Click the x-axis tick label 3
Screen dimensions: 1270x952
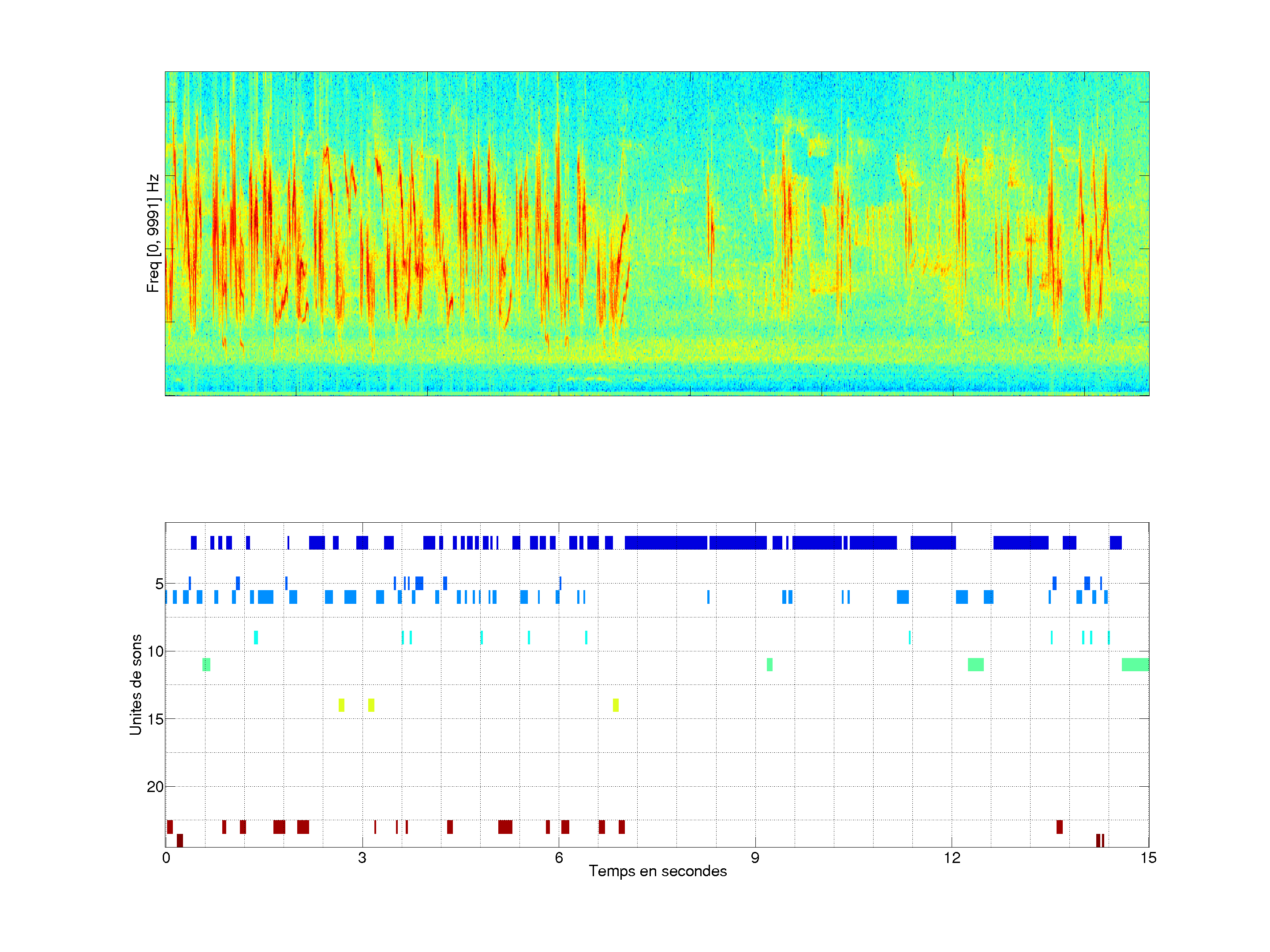(x=362, y=858)
